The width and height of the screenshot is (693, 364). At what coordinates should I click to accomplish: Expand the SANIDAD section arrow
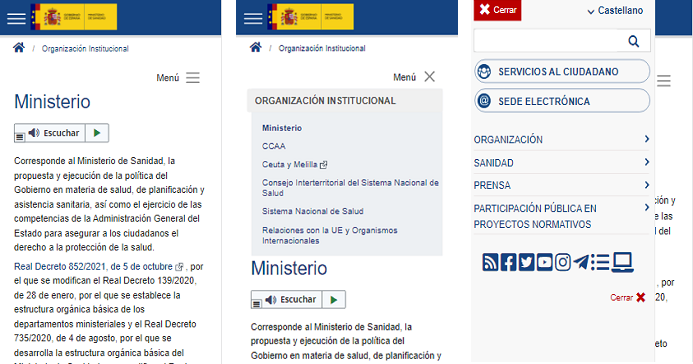(x=647, y=162)
